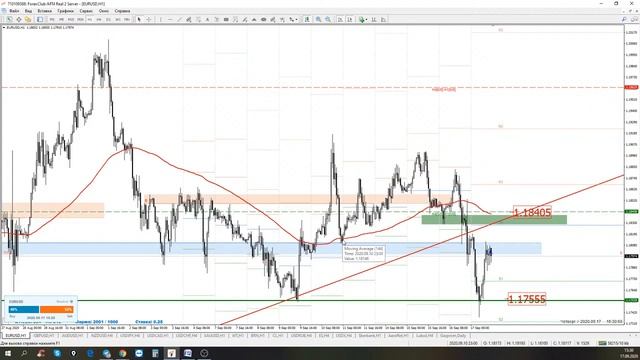Expand the indicators list dropdown arrow

[366, 20]
